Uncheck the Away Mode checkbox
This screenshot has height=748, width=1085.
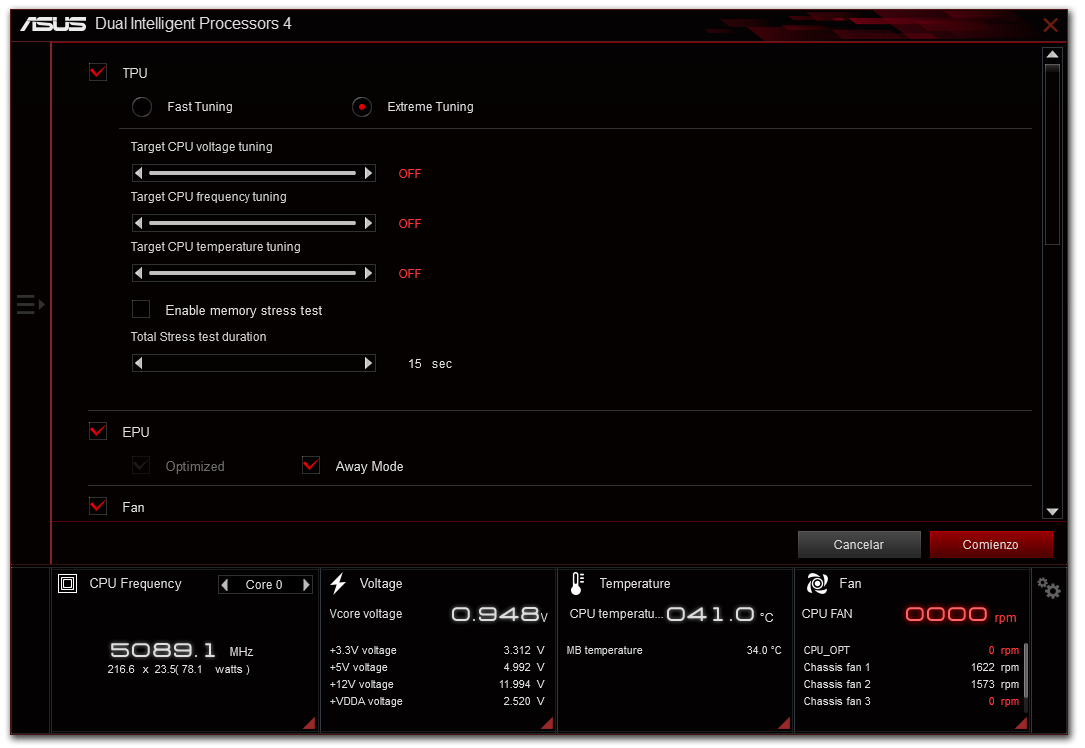point(311,465)
